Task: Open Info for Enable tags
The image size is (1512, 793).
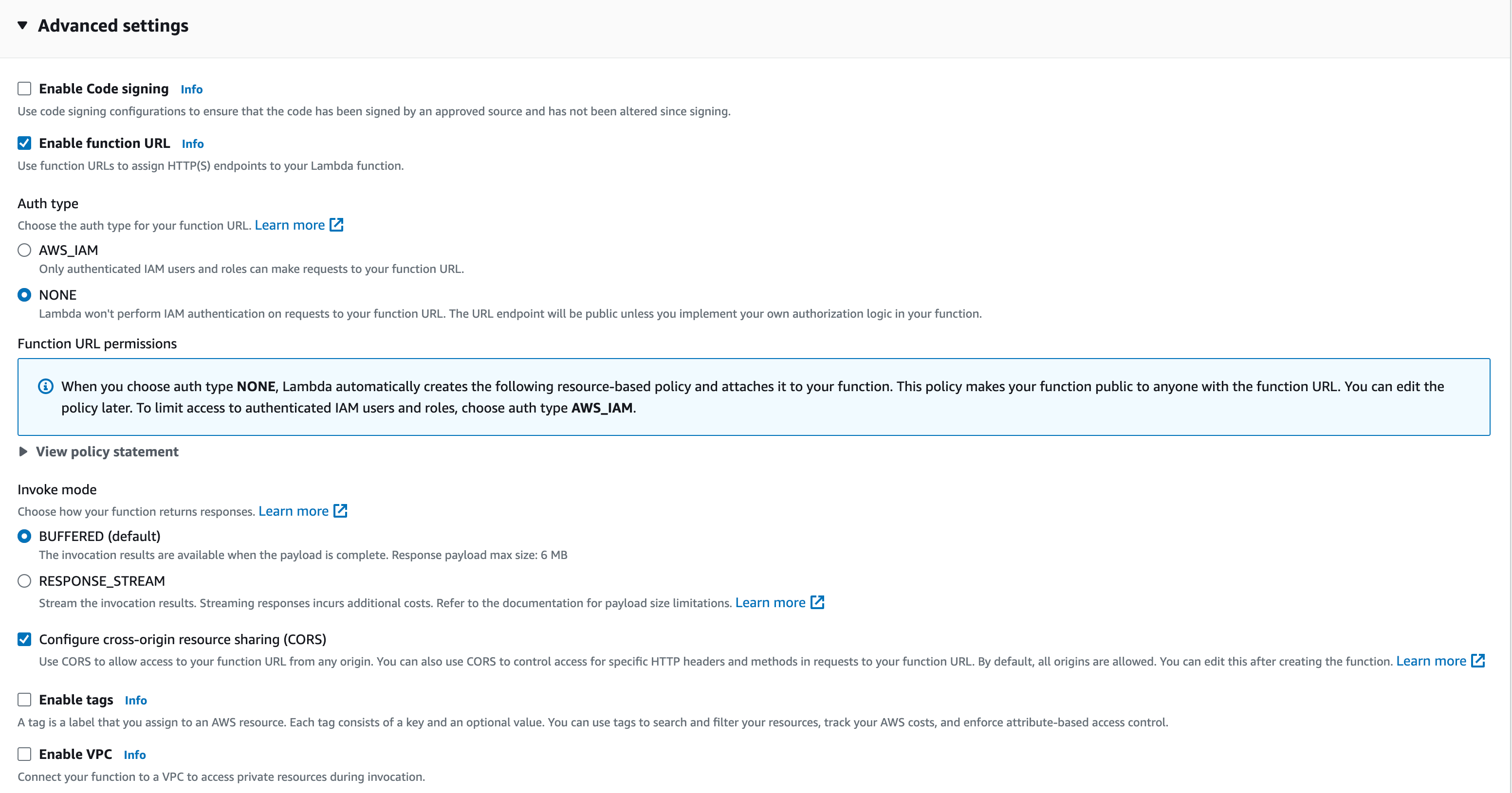Action: (x=136, y=701)
